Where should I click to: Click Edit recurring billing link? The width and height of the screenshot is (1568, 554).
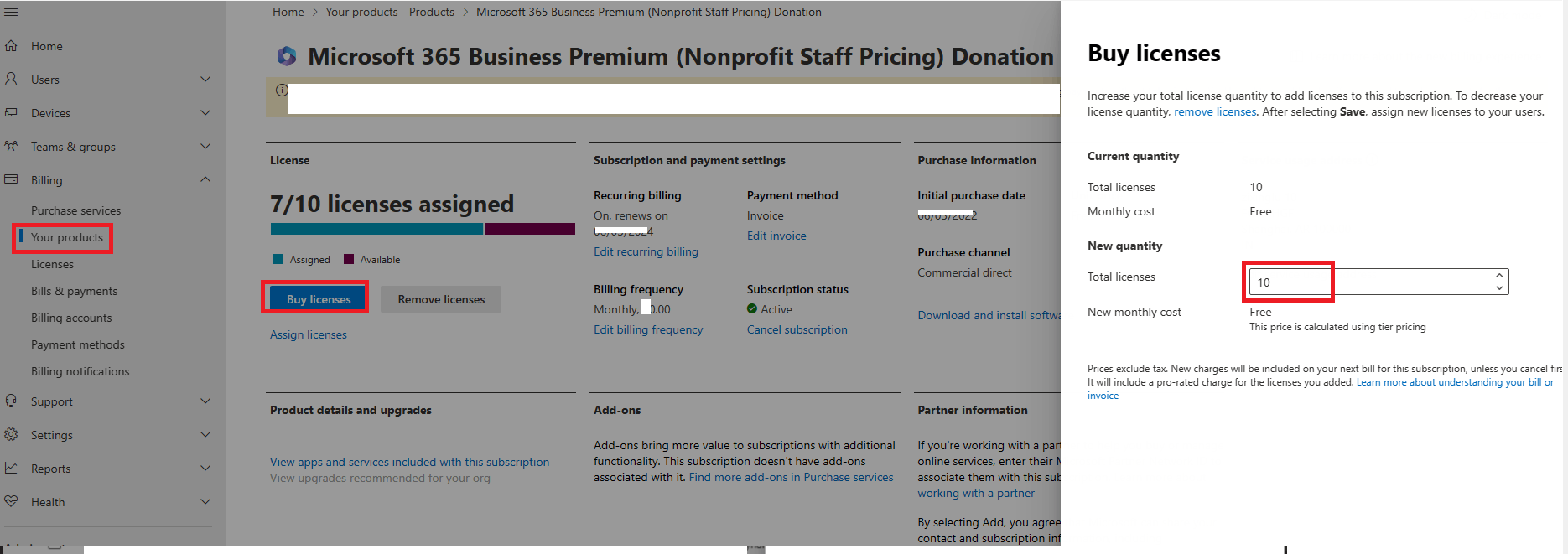pyautogui.click(x=646, y=251)
